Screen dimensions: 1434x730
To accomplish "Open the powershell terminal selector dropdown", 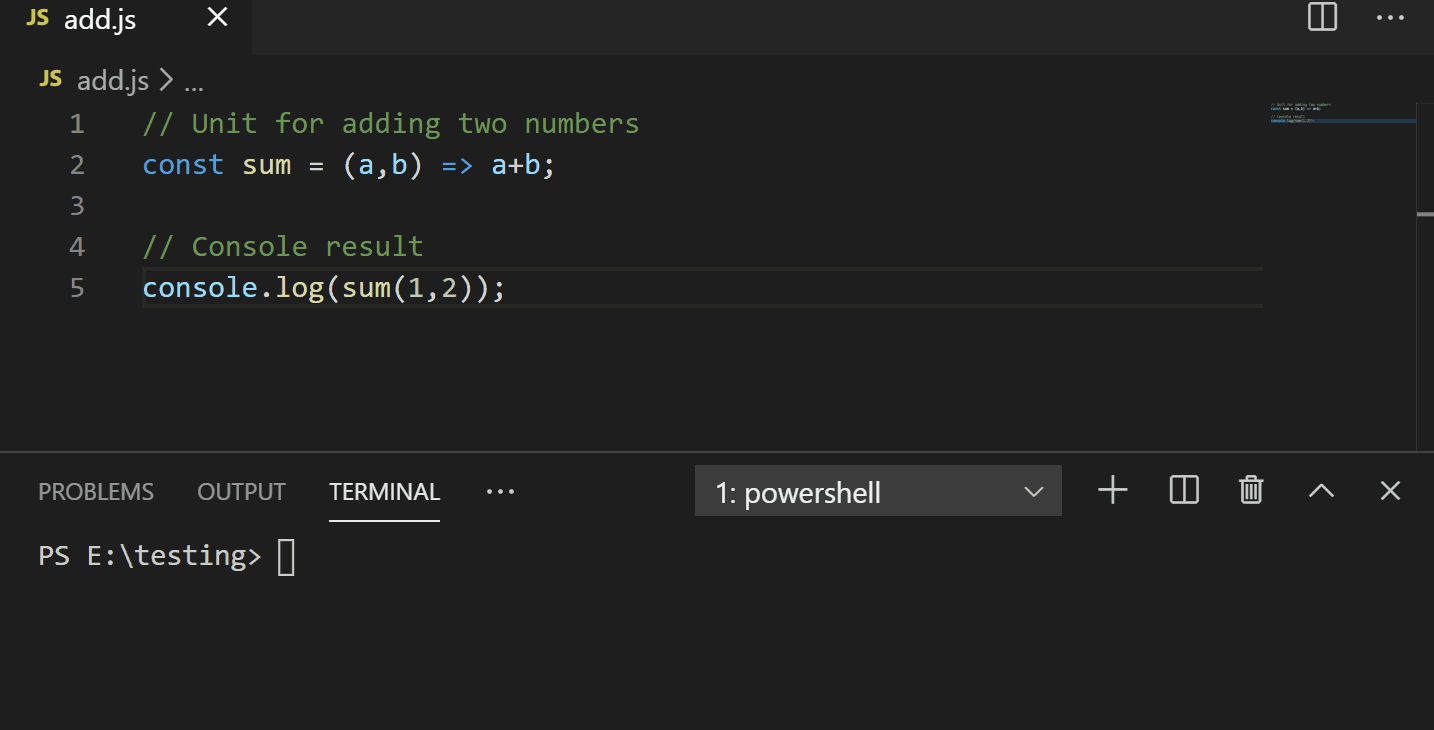I will click(877, 491).
